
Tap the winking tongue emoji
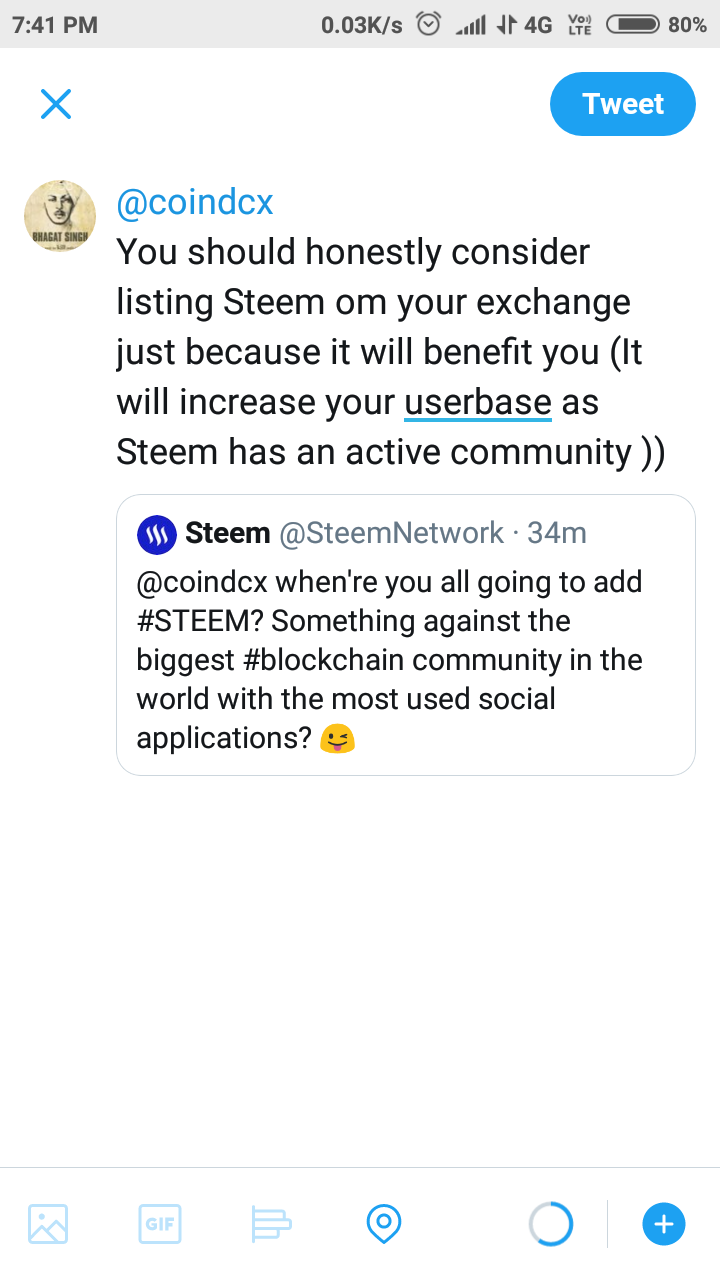(x=338, y=739)
